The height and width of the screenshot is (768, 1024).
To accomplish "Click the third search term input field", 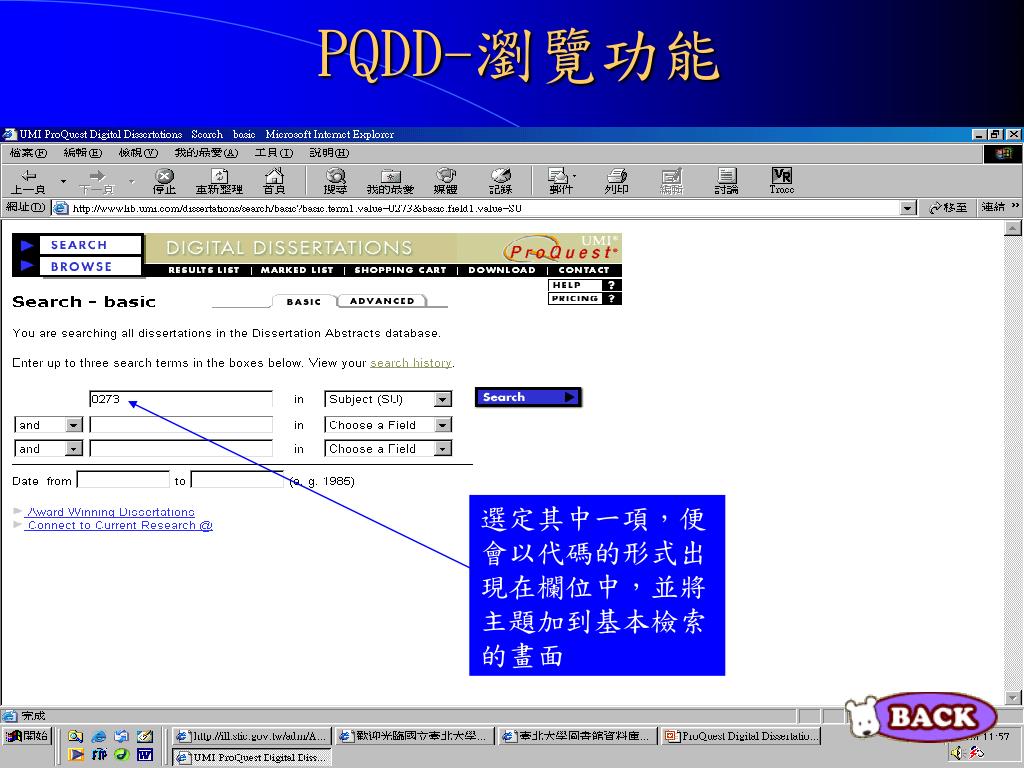I will click(181, 449).
